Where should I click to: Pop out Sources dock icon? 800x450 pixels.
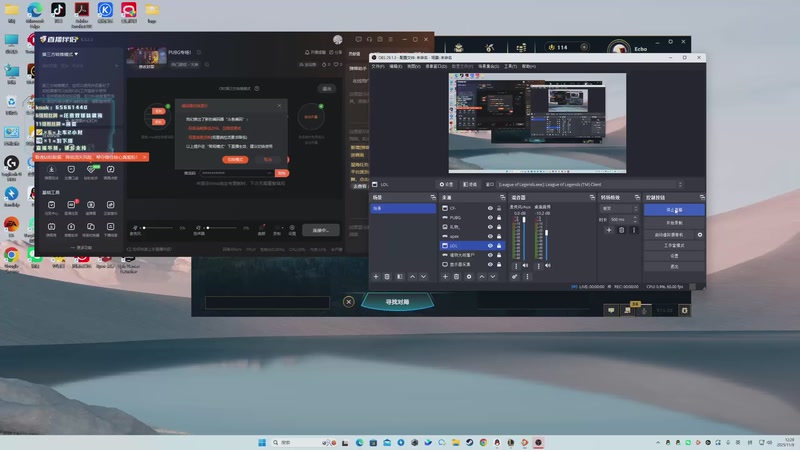(x=502, y=197)
